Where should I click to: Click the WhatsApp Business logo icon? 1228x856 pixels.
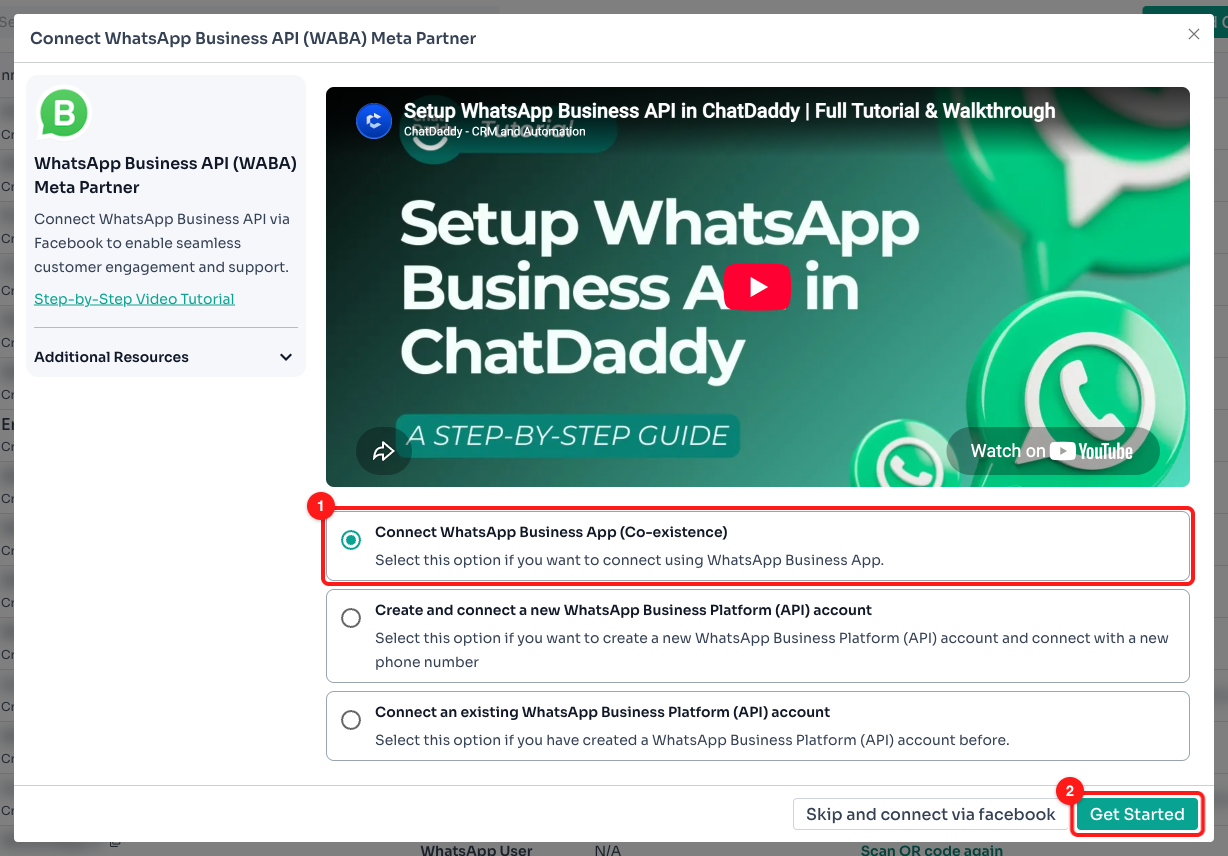[x=63, y=113]
